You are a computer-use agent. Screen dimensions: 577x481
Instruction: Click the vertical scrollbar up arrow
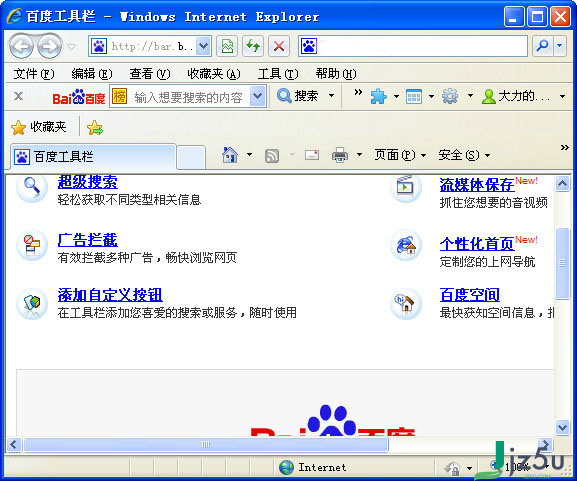[562, 183]
